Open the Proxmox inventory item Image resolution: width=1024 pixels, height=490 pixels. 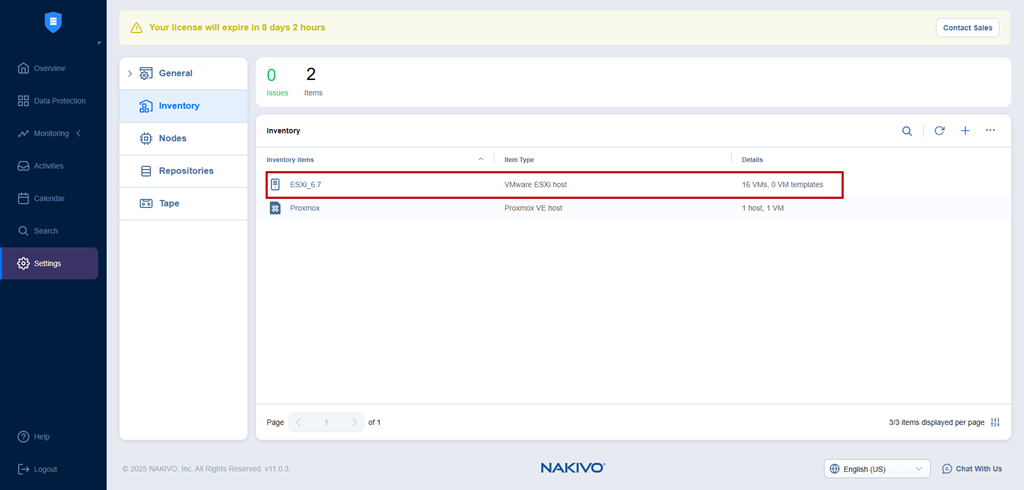click(305, 208)
